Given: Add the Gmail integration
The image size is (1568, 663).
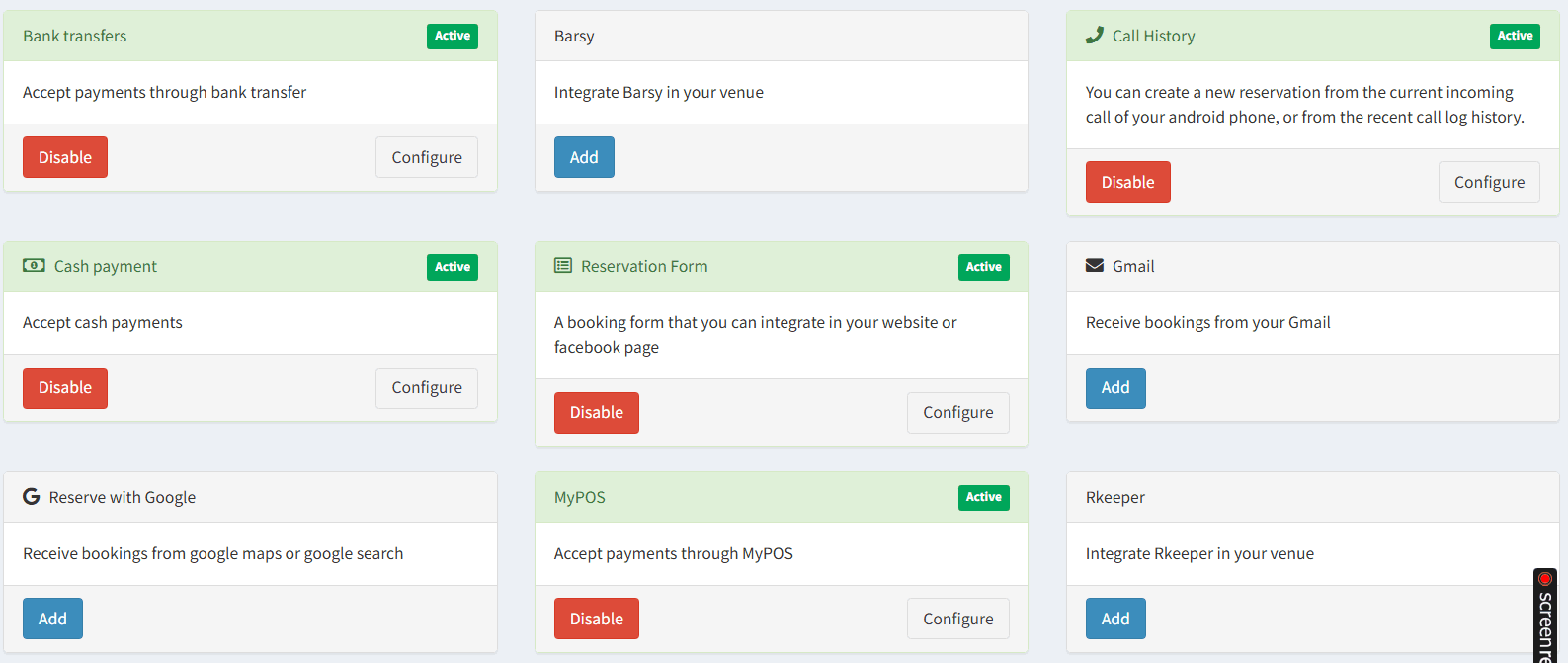Looking at the screenshot, I should (x=1115, y=387).
